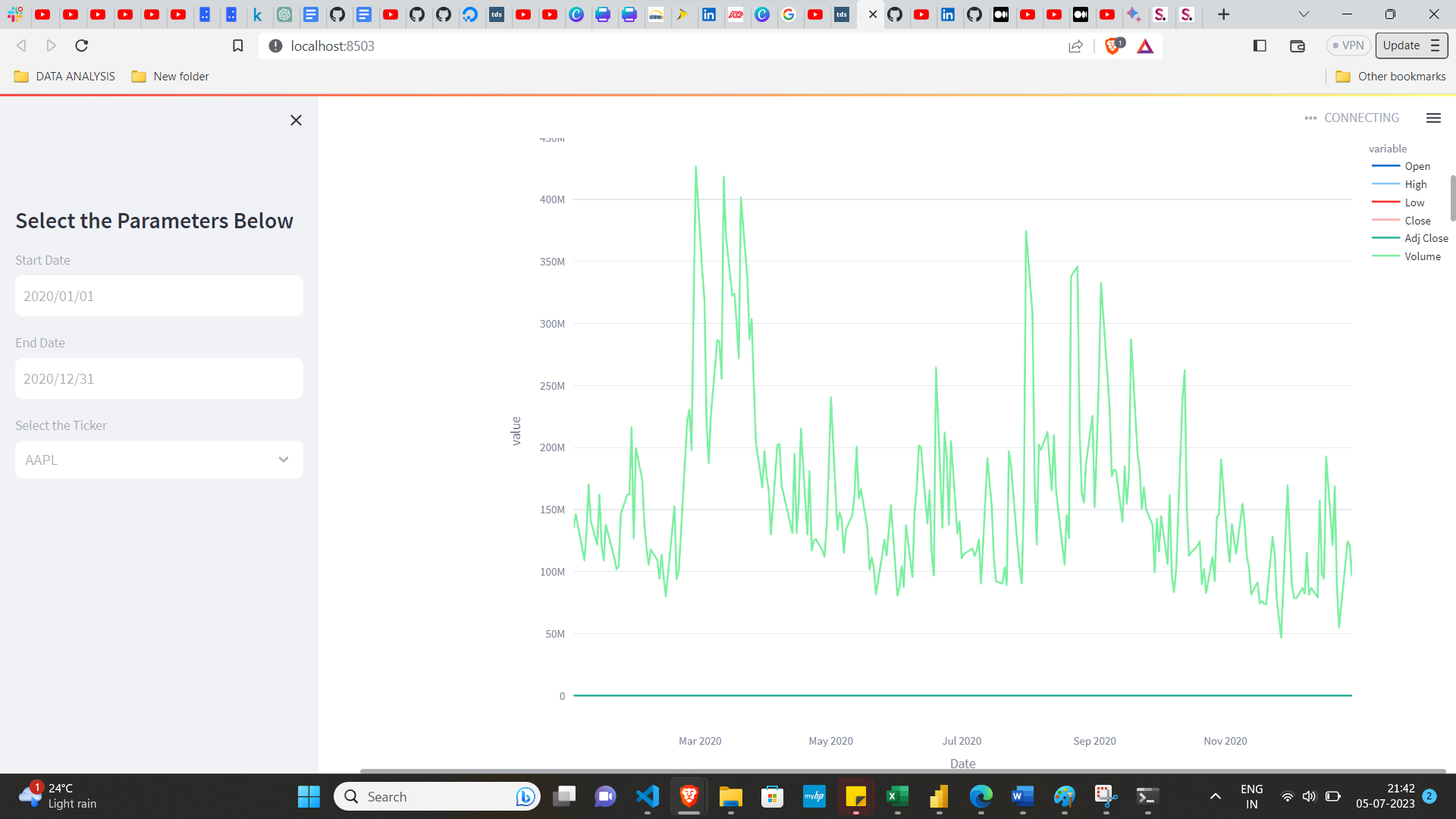The image size is (1456, 819).
Task: Open the Brave Rewards panel
Action: [1145, 45]
